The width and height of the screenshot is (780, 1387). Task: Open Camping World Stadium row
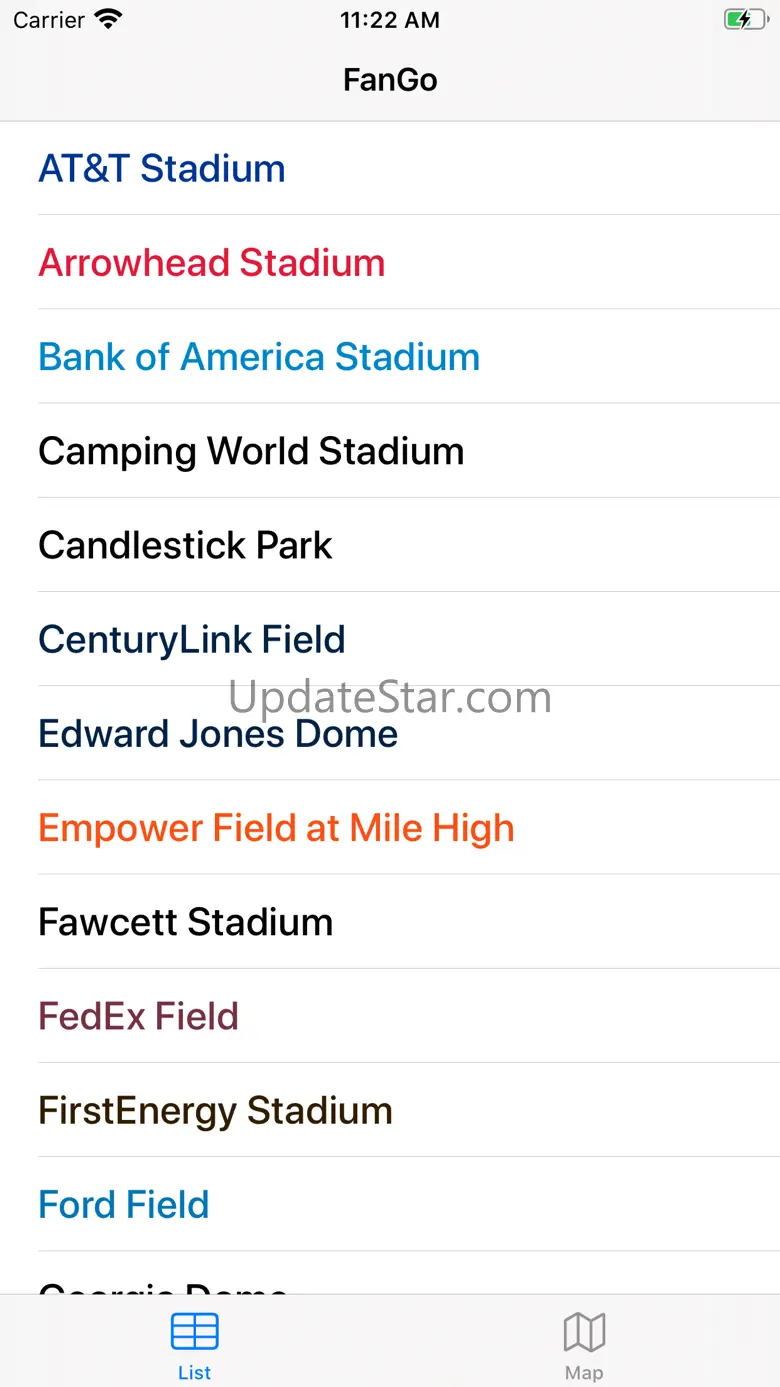(390, 450)
